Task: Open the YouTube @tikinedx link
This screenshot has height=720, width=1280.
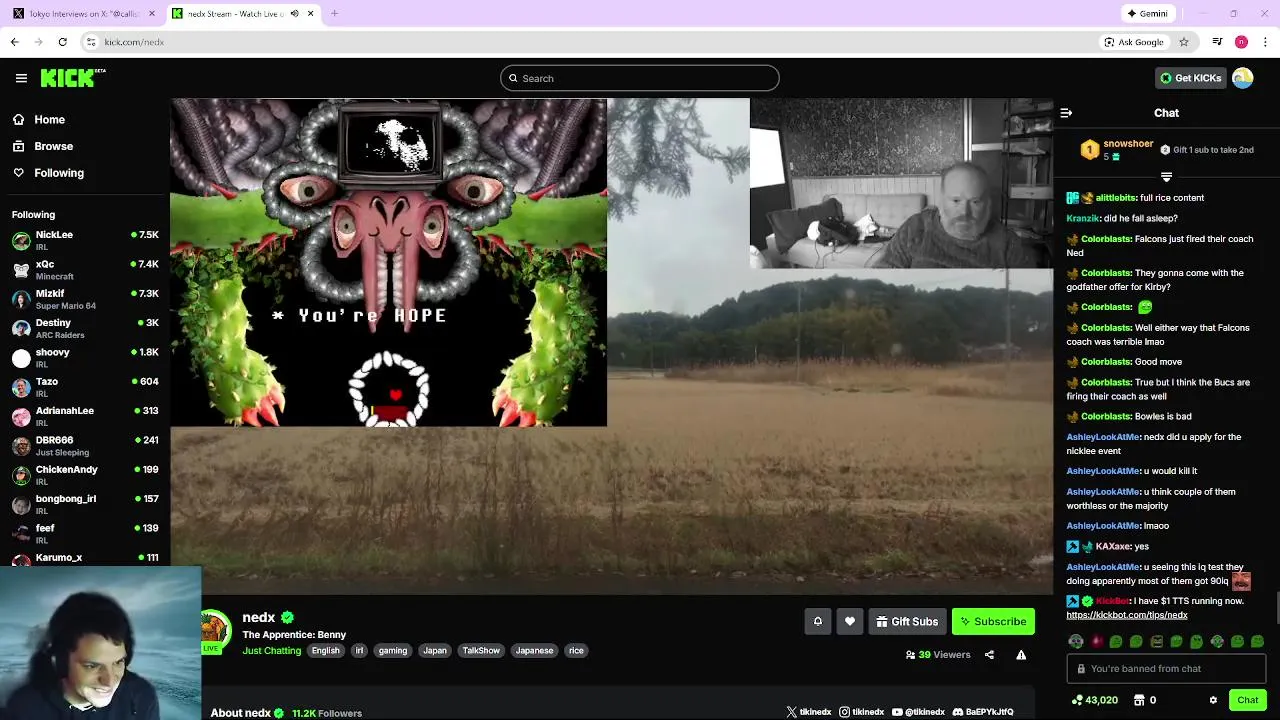Action: coord(918,712)
